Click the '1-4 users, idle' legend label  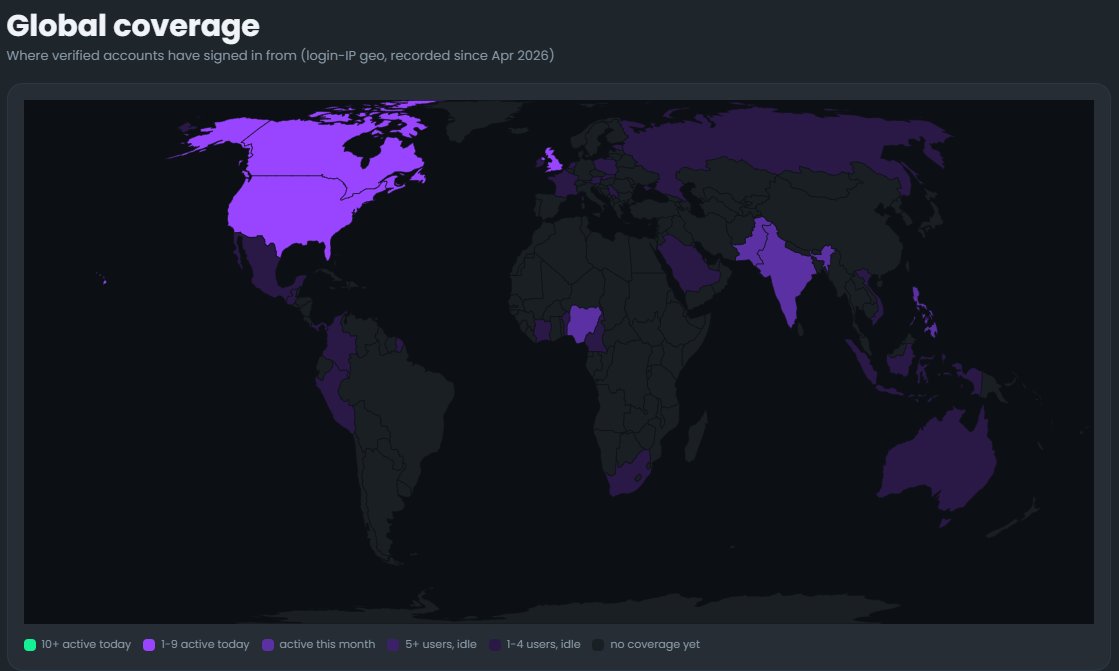(x=543, y=645)
